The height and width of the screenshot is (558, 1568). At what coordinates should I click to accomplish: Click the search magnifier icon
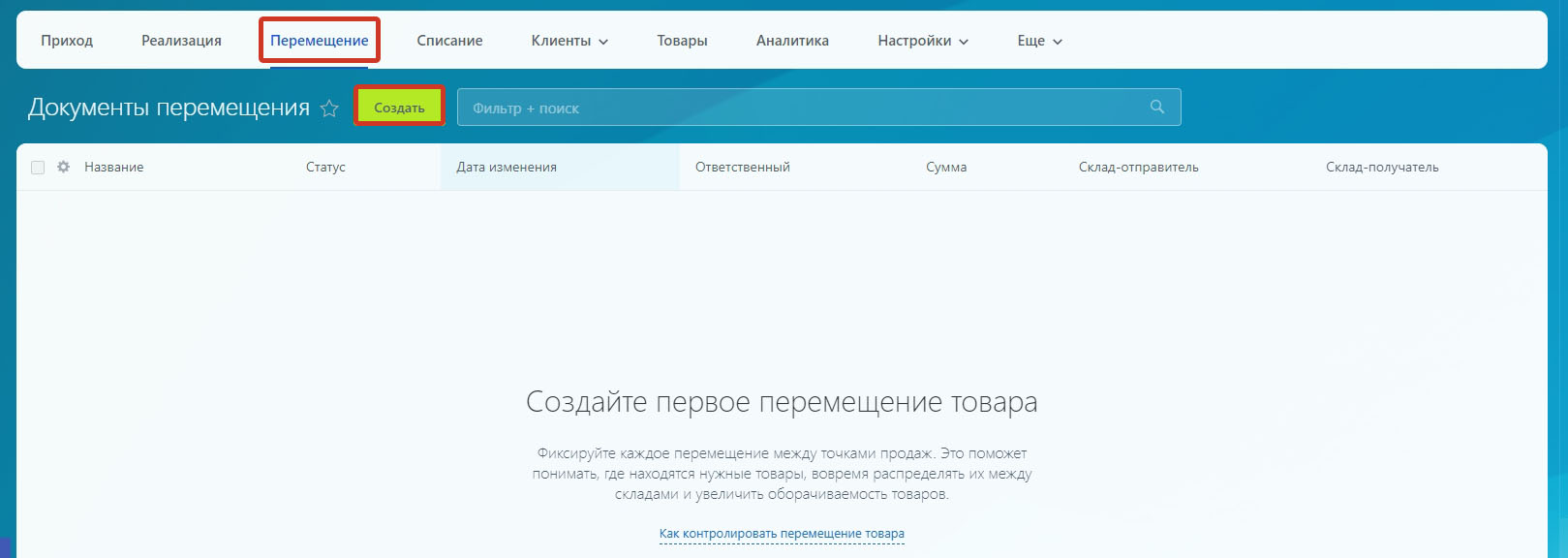(x=1157, y=107)
